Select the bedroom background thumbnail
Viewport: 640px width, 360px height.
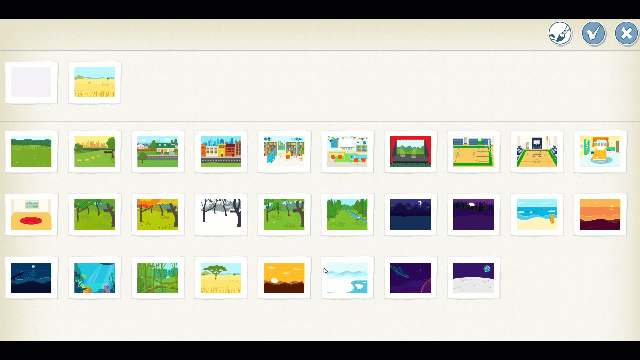[x=600, y=151]
